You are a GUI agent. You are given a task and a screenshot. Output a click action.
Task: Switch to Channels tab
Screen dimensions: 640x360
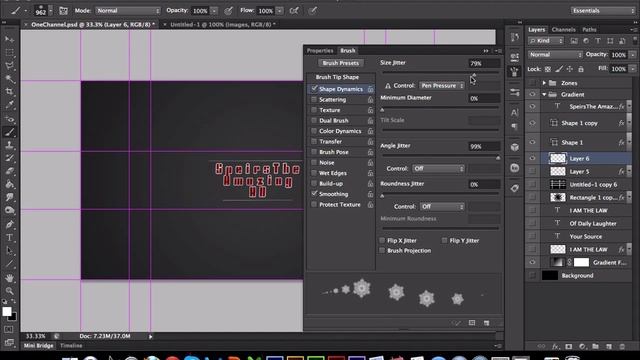563,29
